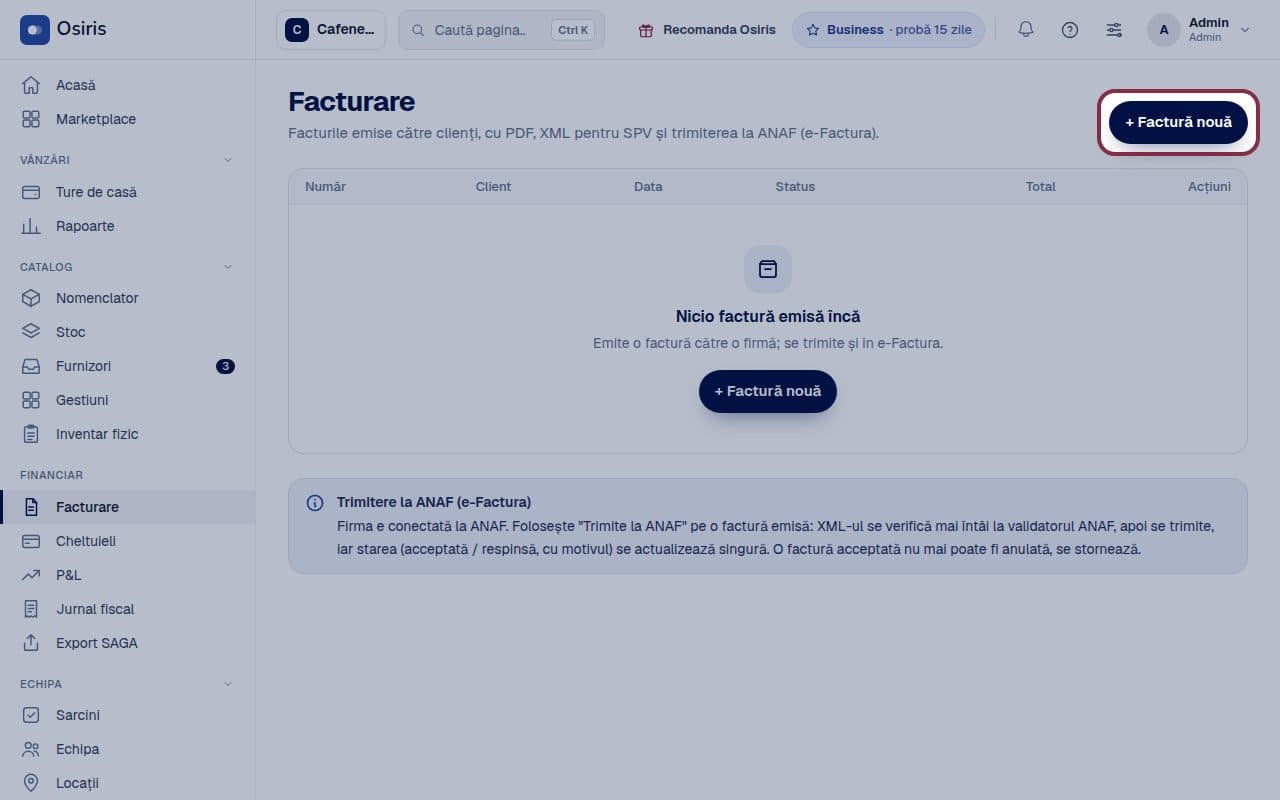Focus the Caută pagina search field
The height and width of the screenshot is (800, 1280).
pyautogui.click(x=501, y=30)
